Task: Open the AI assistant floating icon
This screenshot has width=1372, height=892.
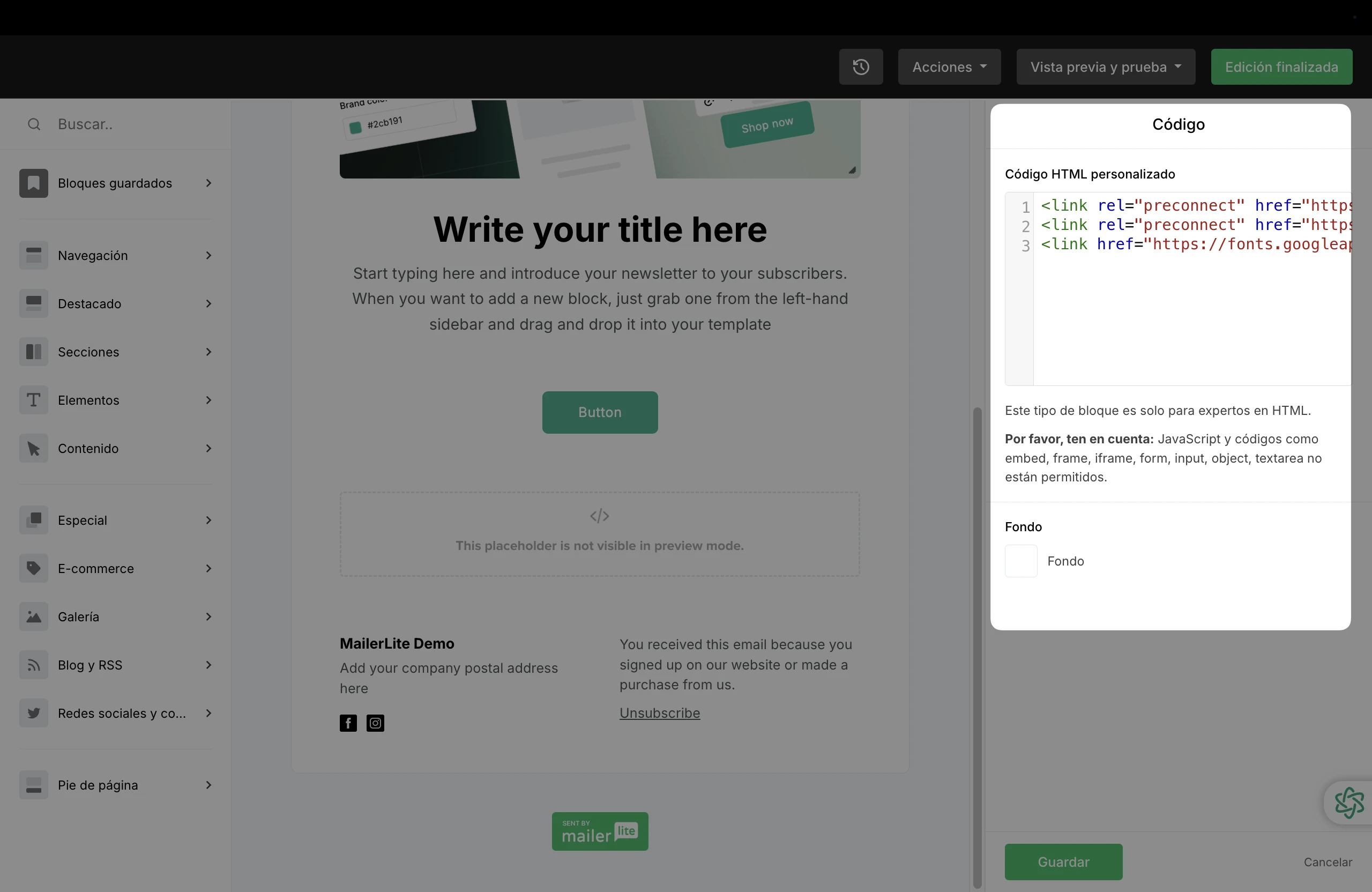Action: (x=1349, y=802)
